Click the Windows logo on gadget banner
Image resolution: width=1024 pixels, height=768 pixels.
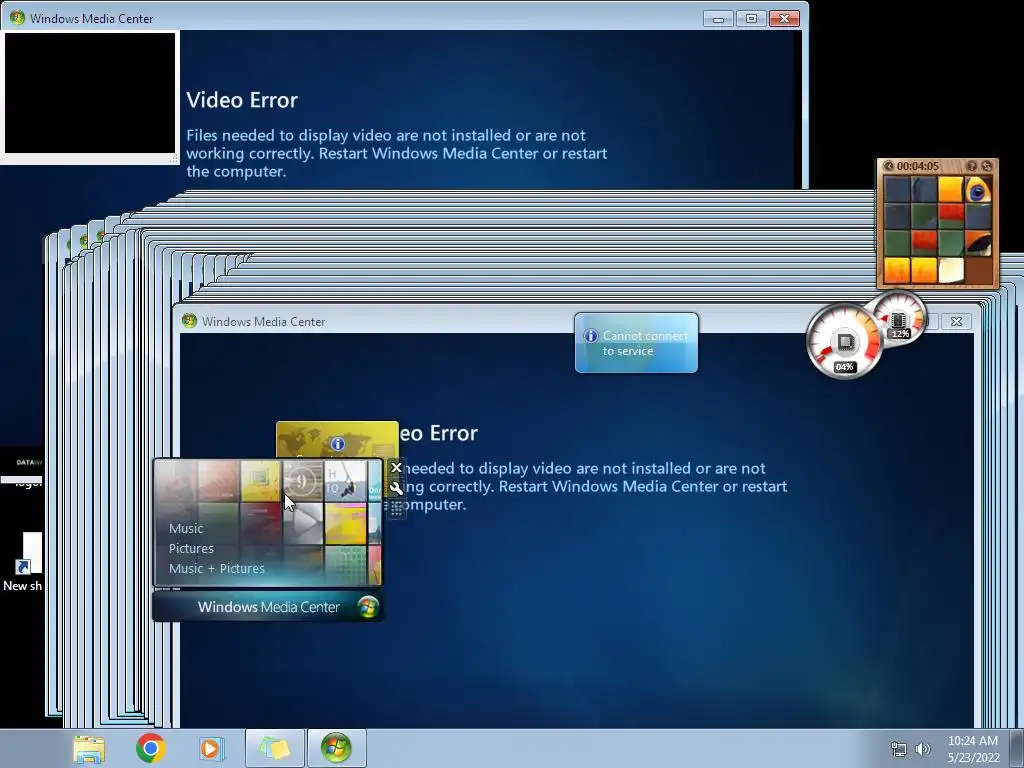tap(368, 607)
